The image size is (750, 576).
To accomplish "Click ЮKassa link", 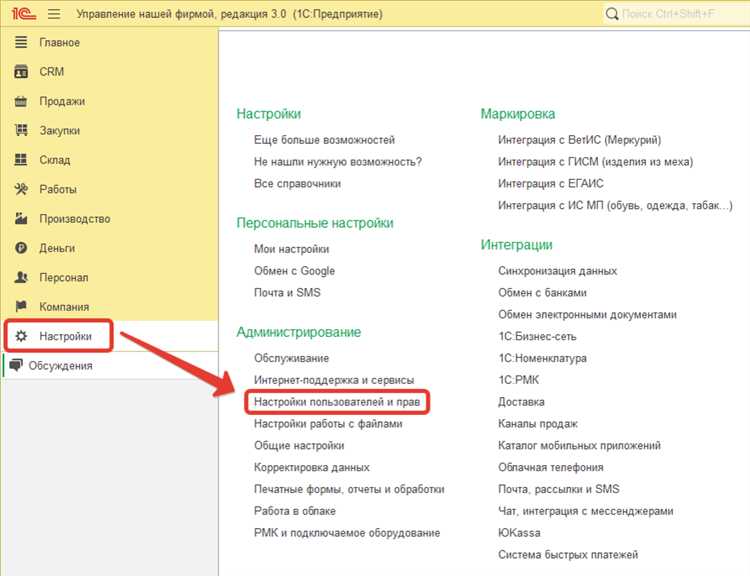I will 519,533.
